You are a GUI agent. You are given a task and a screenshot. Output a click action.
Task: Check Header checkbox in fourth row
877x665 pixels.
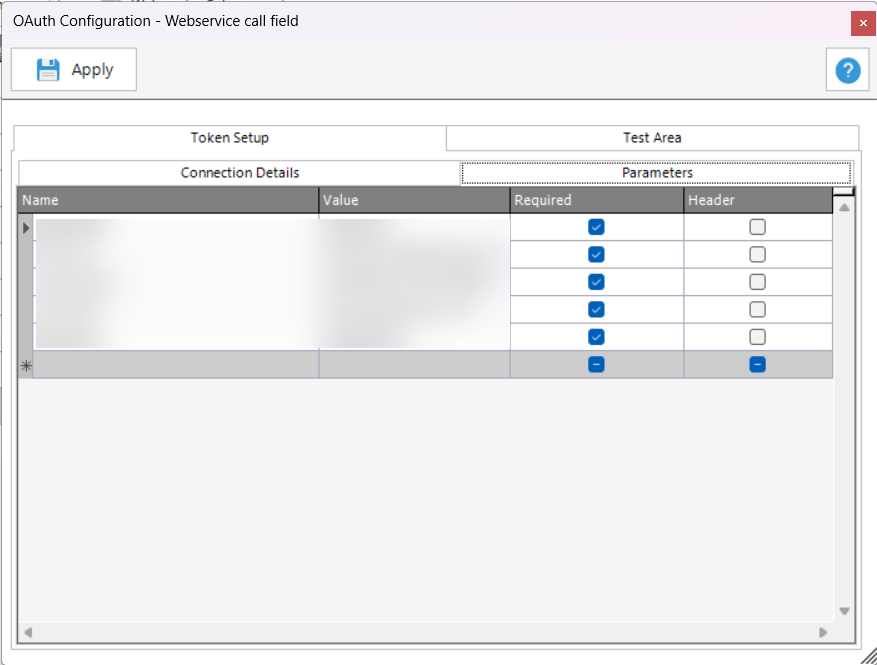click(758, 309)
